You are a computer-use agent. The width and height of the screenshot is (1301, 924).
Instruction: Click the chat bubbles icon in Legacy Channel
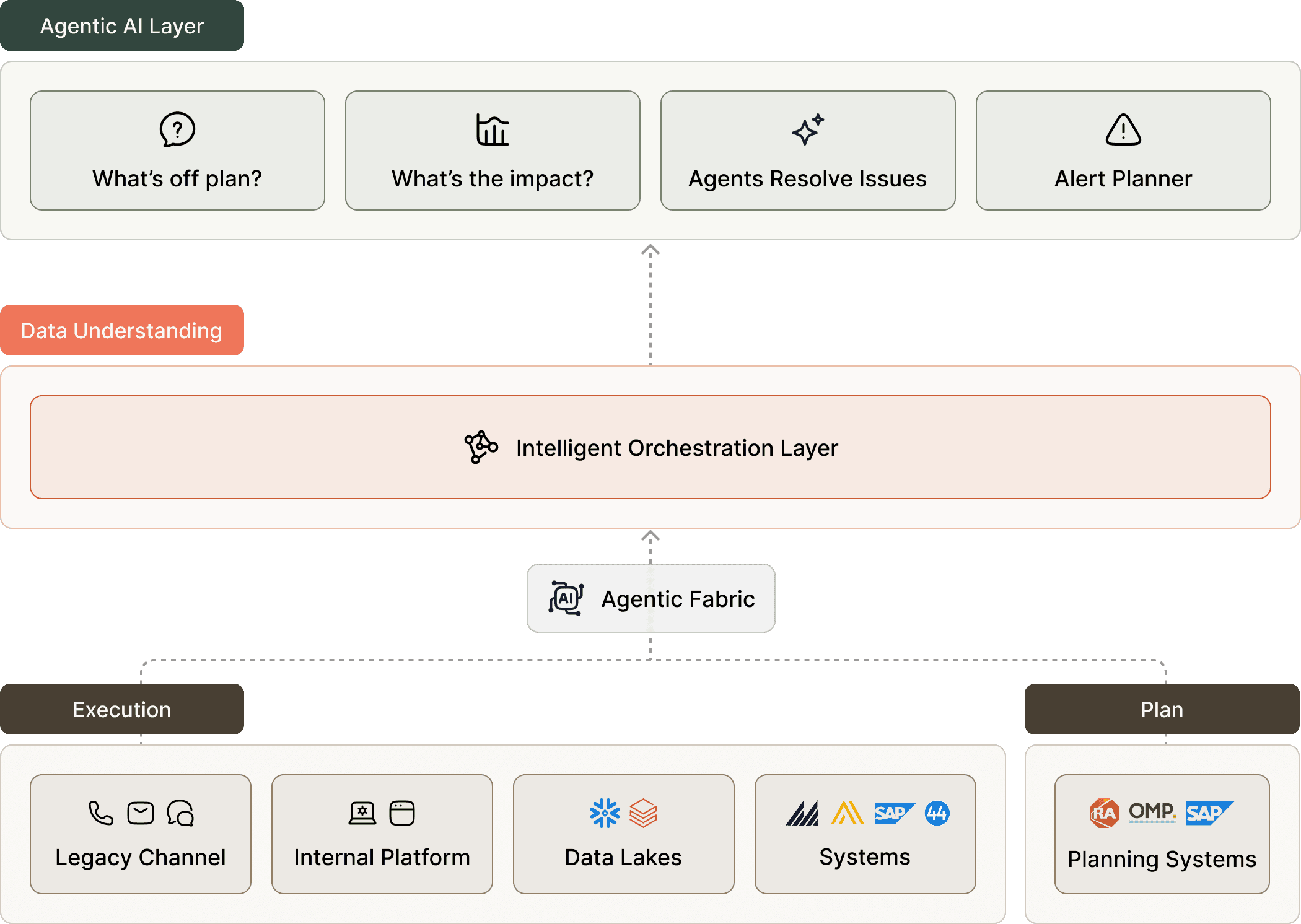click(x=180, y=813)
